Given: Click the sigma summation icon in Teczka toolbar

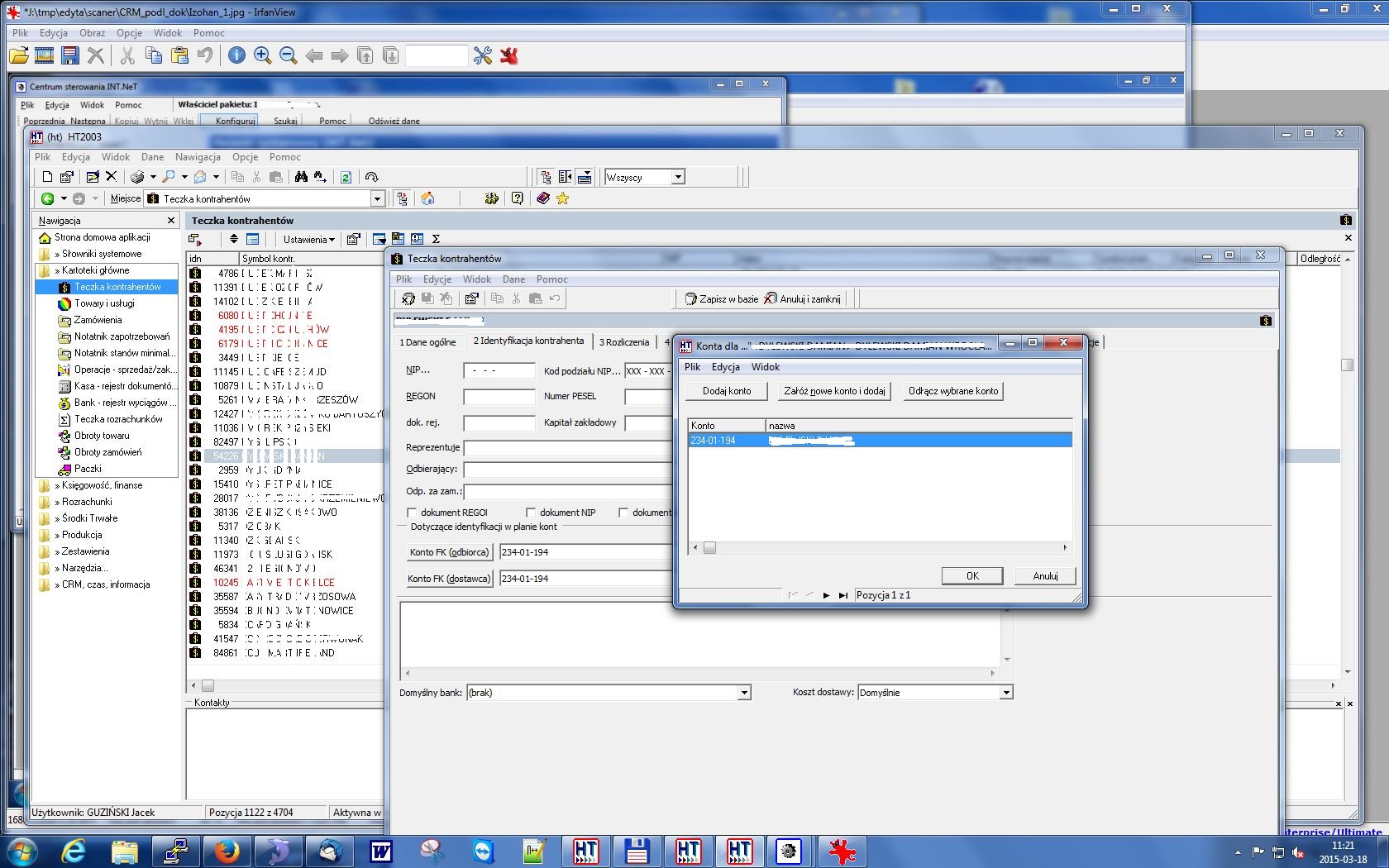Looking at the screenshot, I should pyautogui.click(x=436, y=239).
